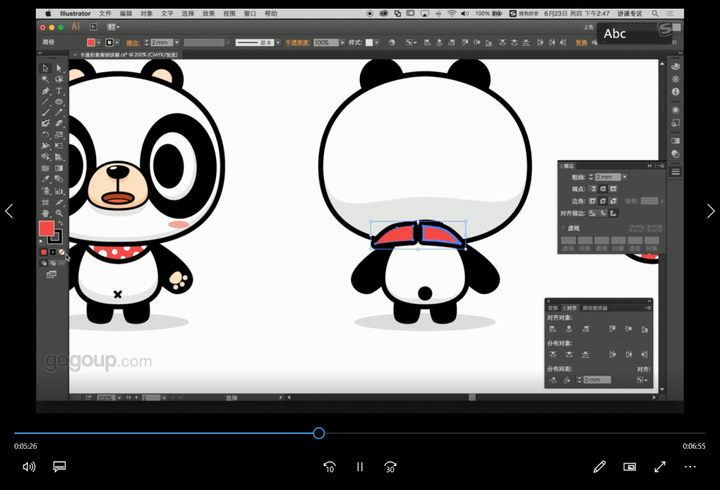
Task: Set stroke cap to butt cap
Action: pyautogui.click(x=593, y=189)
